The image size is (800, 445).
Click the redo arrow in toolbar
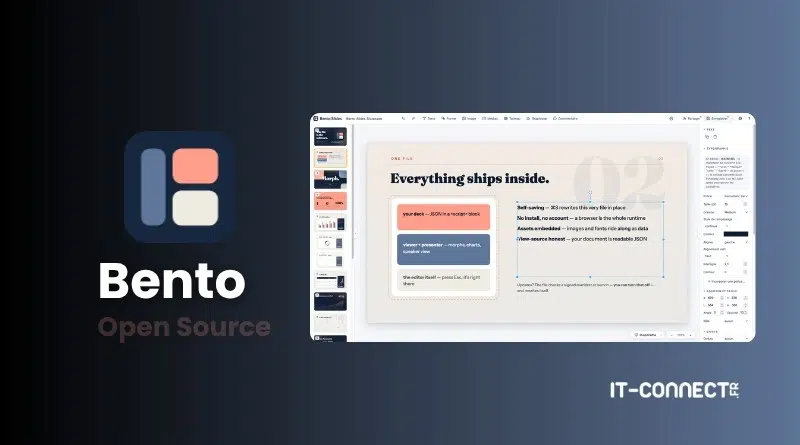(x=413, y=118)
